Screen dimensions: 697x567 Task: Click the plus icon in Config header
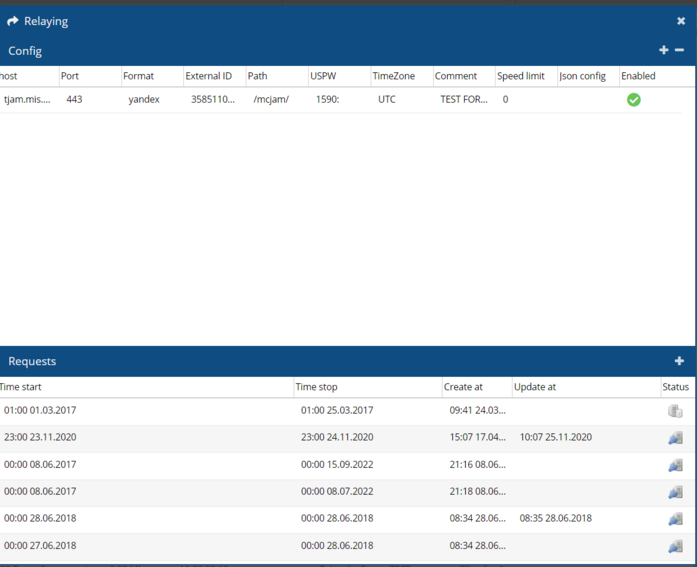(663, 50)
